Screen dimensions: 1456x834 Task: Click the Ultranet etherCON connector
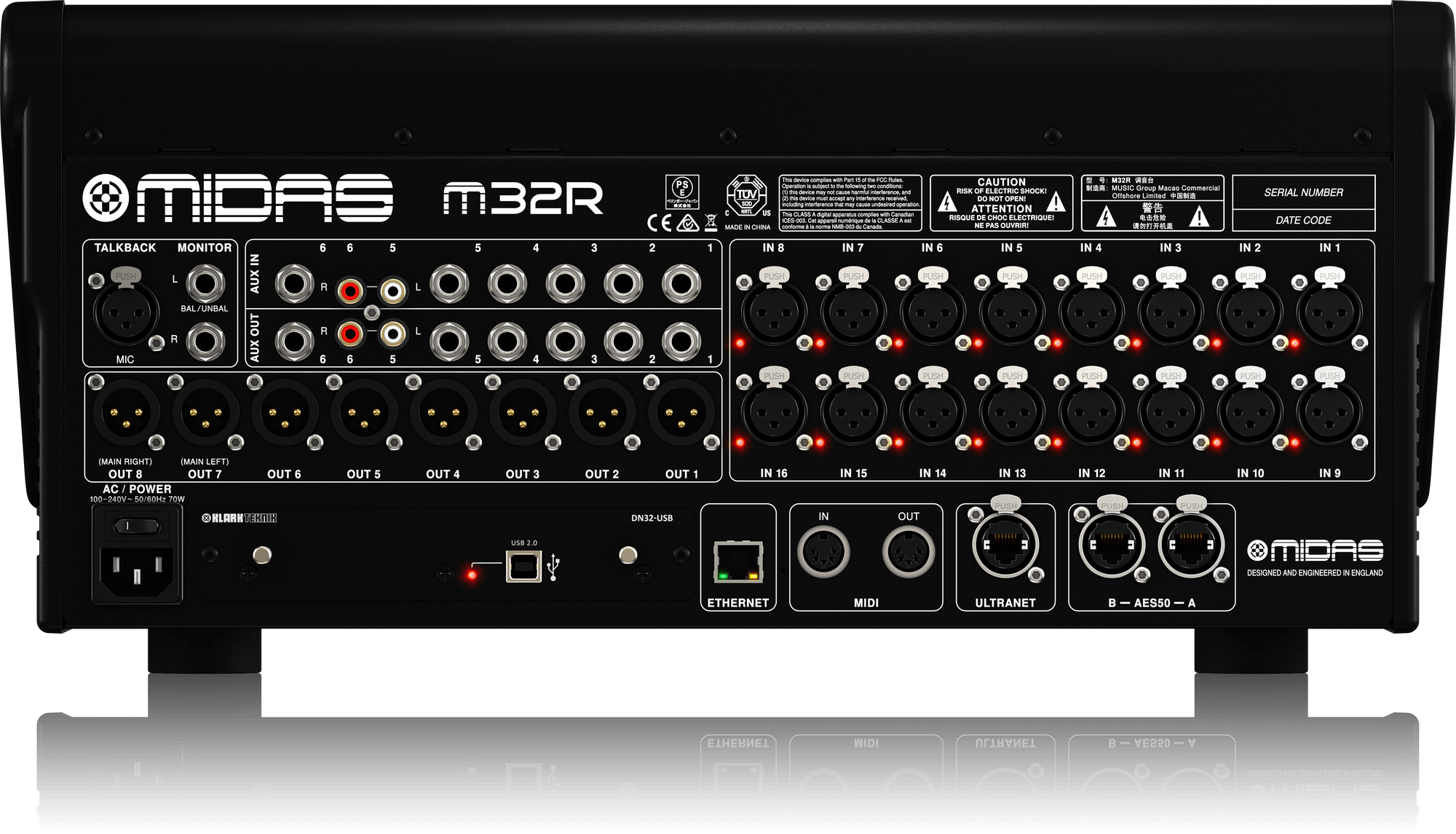[x=1005, y=546]
